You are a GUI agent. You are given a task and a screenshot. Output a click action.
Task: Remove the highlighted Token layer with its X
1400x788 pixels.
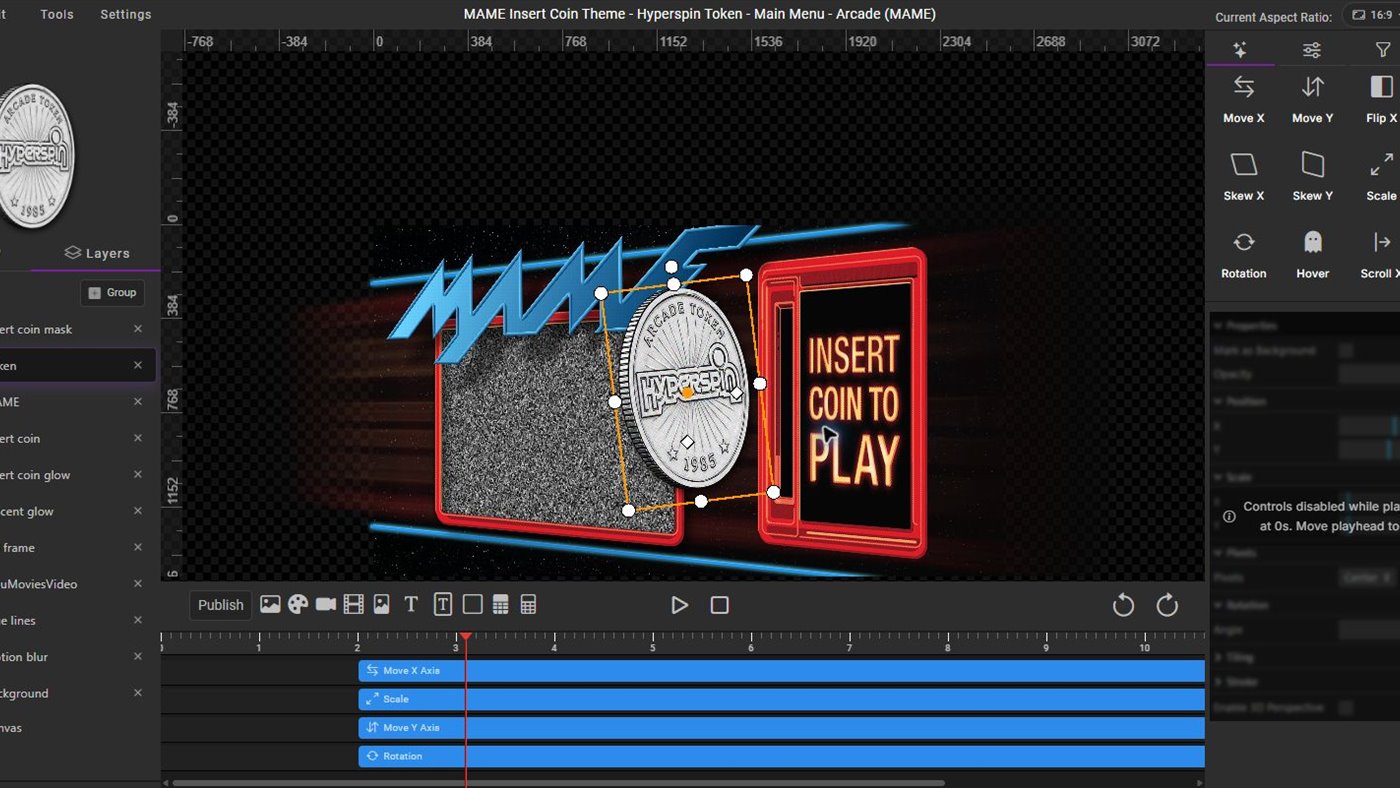138,365
